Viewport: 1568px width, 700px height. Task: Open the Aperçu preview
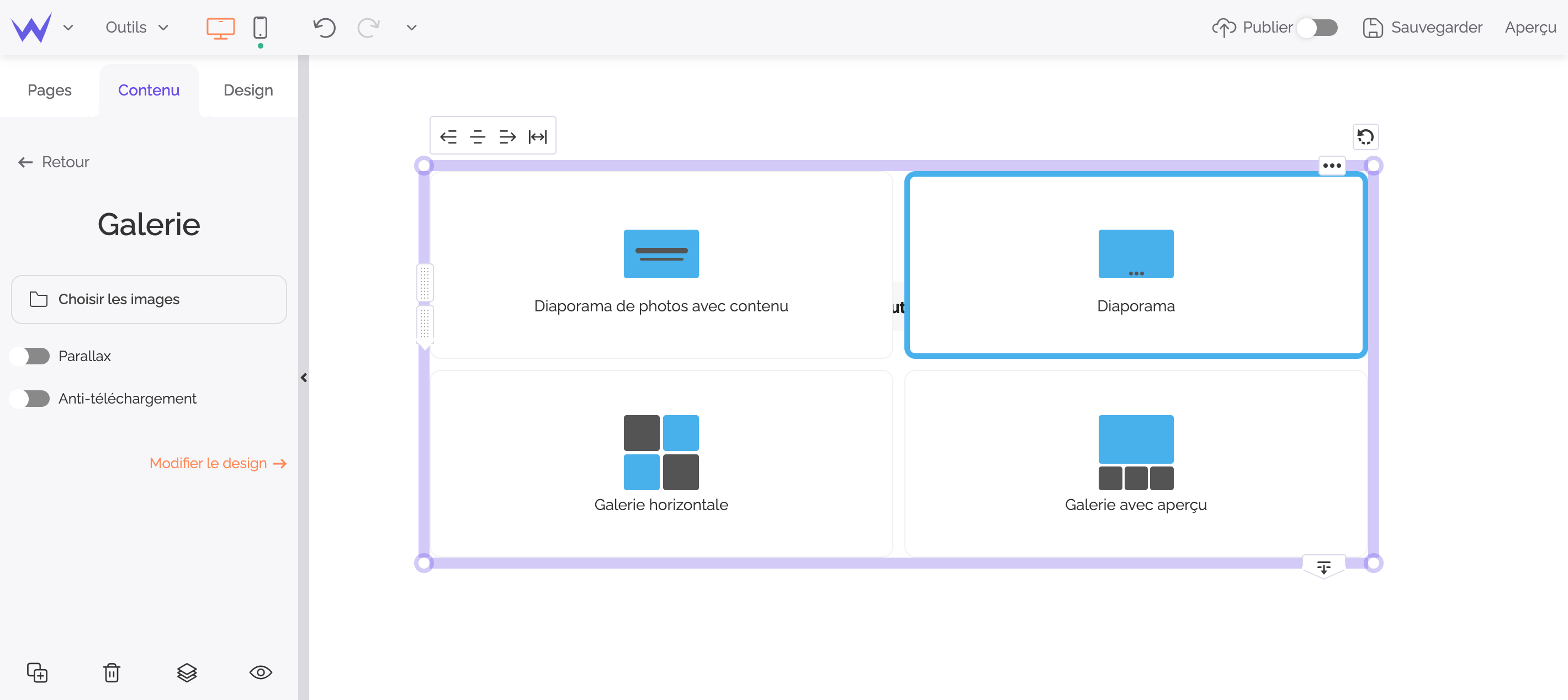point(1530,28)
